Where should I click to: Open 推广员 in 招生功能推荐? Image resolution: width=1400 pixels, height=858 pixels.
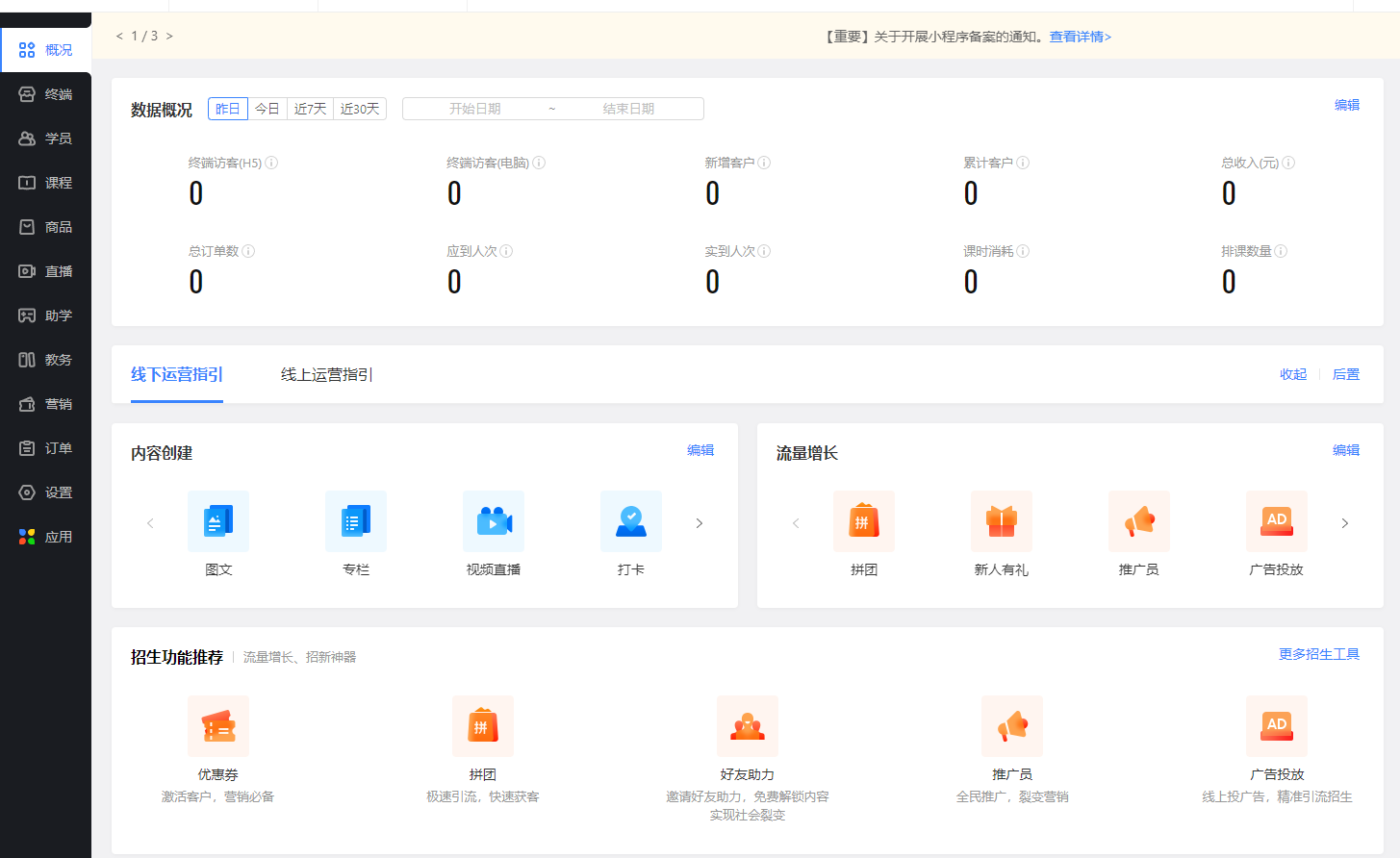1012,726
